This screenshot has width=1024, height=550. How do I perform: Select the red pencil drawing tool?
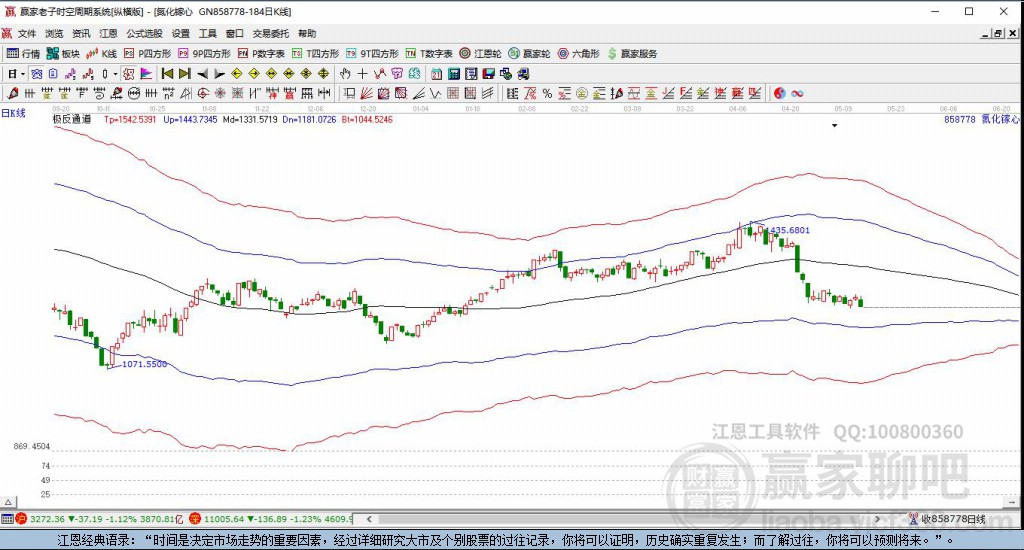(12, 93)
